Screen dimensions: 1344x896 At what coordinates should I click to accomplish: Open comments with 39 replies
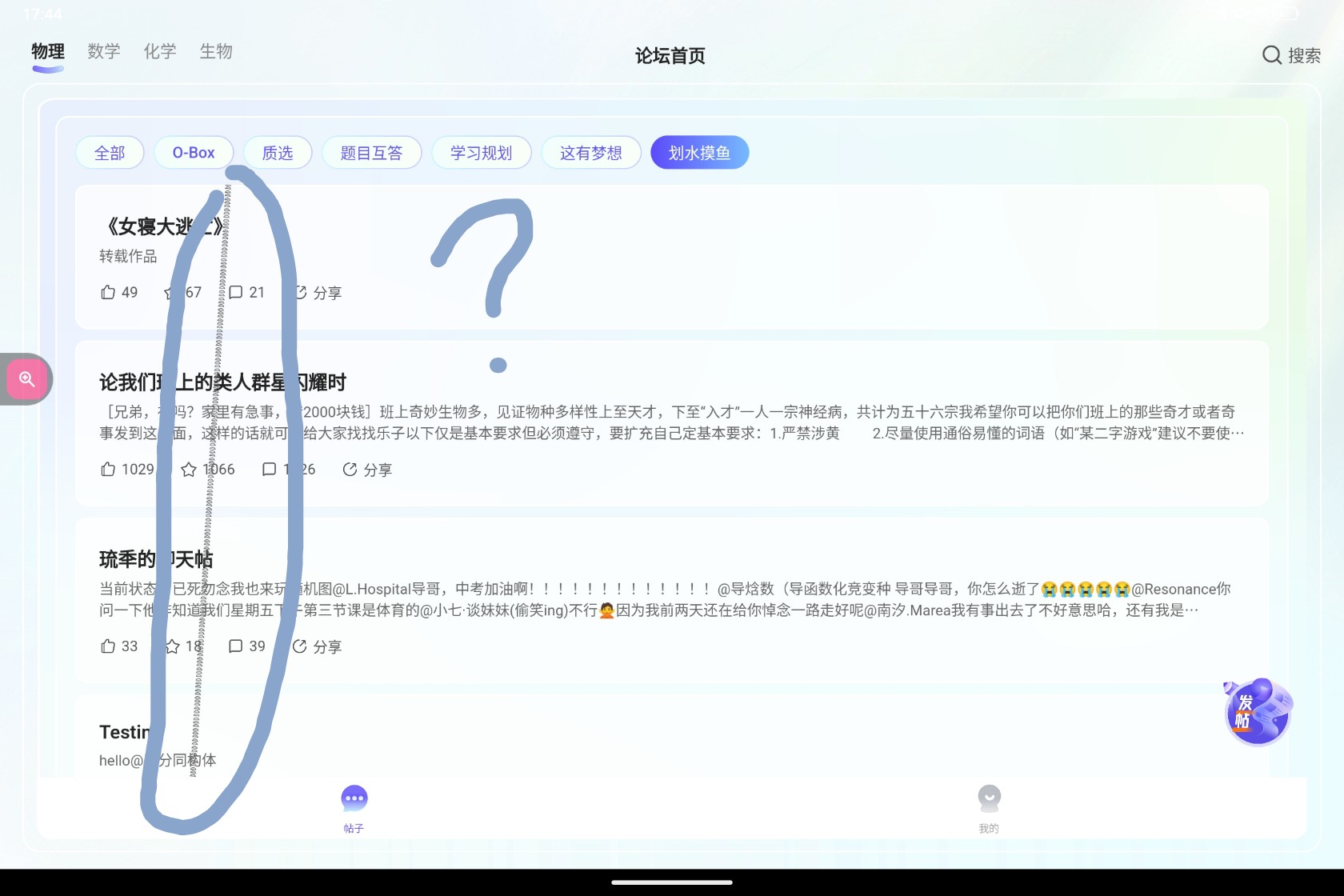(x=246, y=646)
